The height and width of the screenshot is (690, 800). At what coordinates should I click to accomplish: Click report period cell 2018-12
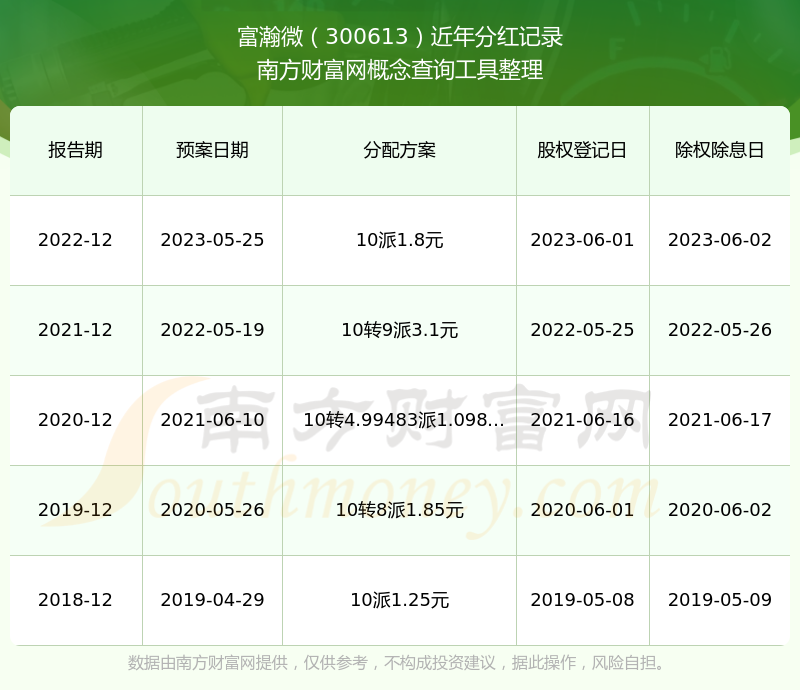pyautogui.click(x=76, y=600)
